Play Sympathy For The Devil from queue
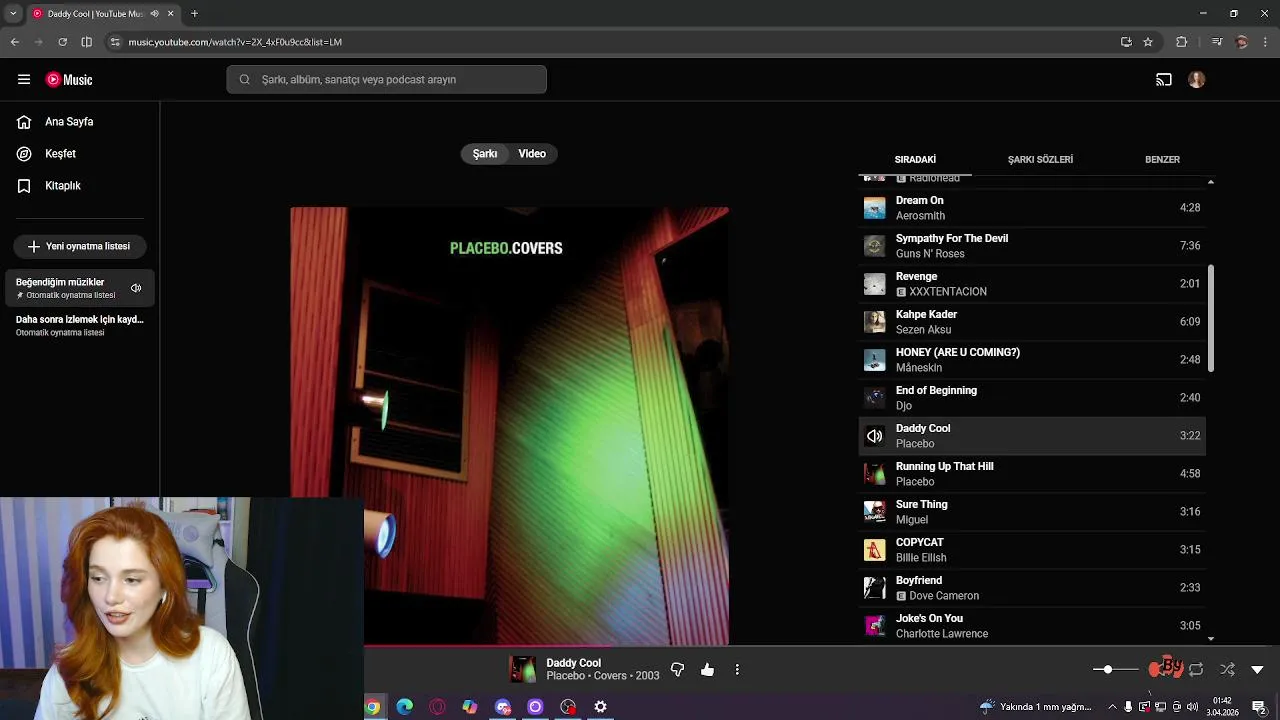This screenshot has width=1280, height=720. point(1032,246)
